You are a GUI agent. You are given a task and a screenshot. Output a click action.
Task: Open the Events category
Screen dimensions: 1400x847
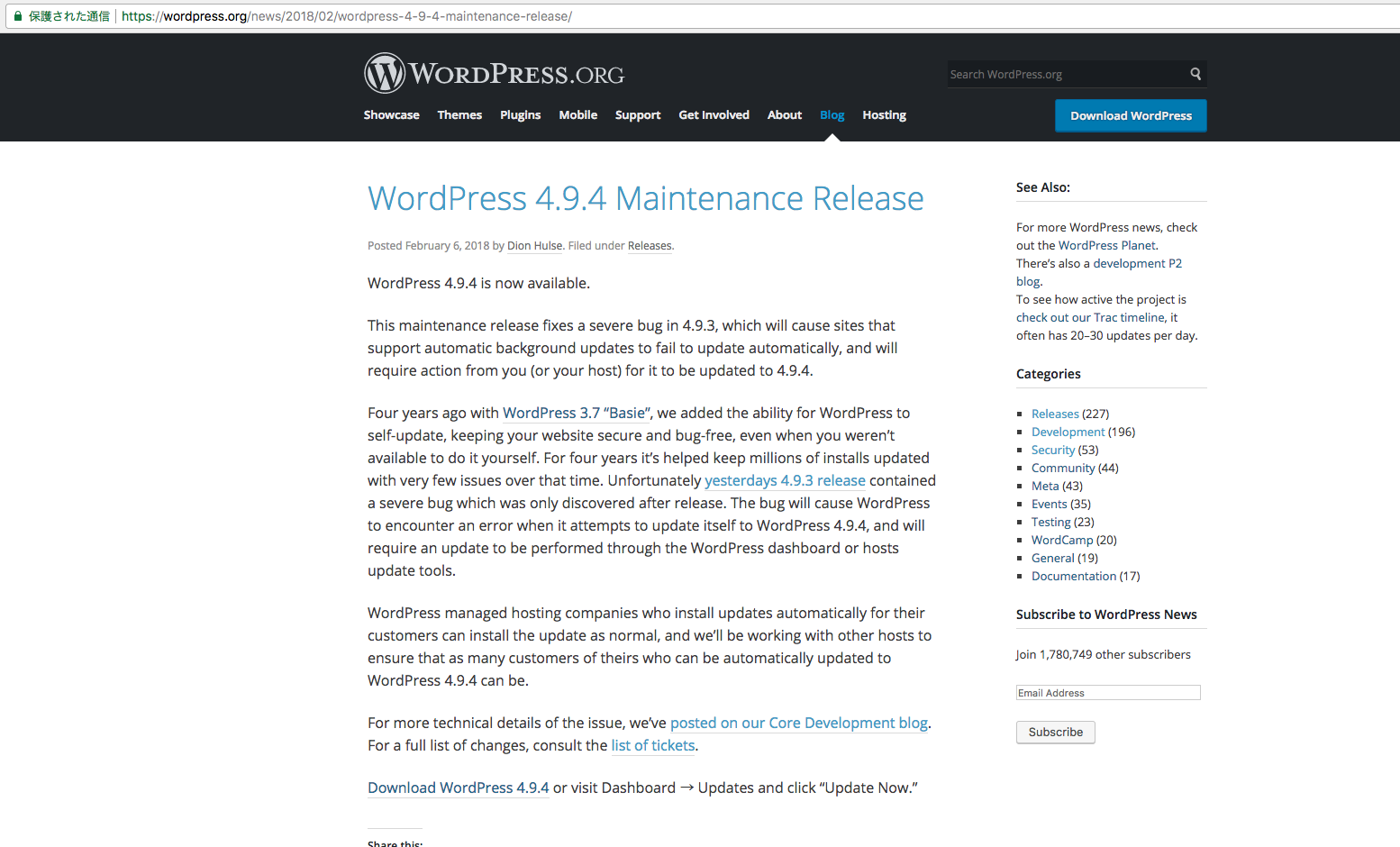click(x=1050, y=504)
